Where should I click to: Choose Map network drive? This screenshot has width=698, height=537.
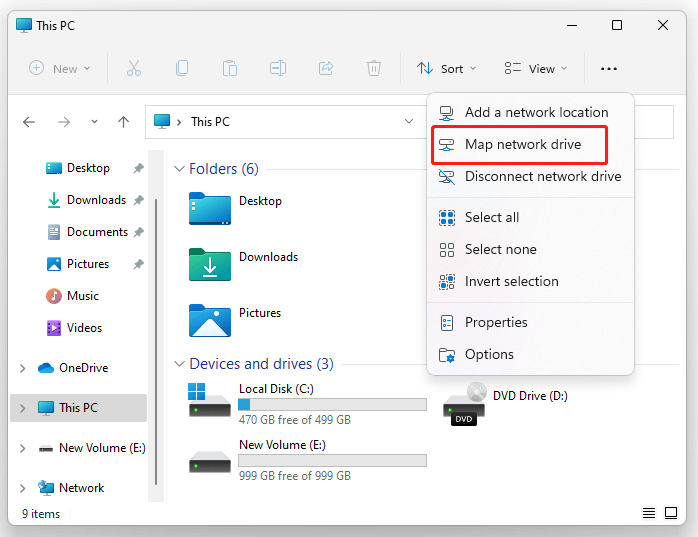pyautogui.click(x=530, y=144)
